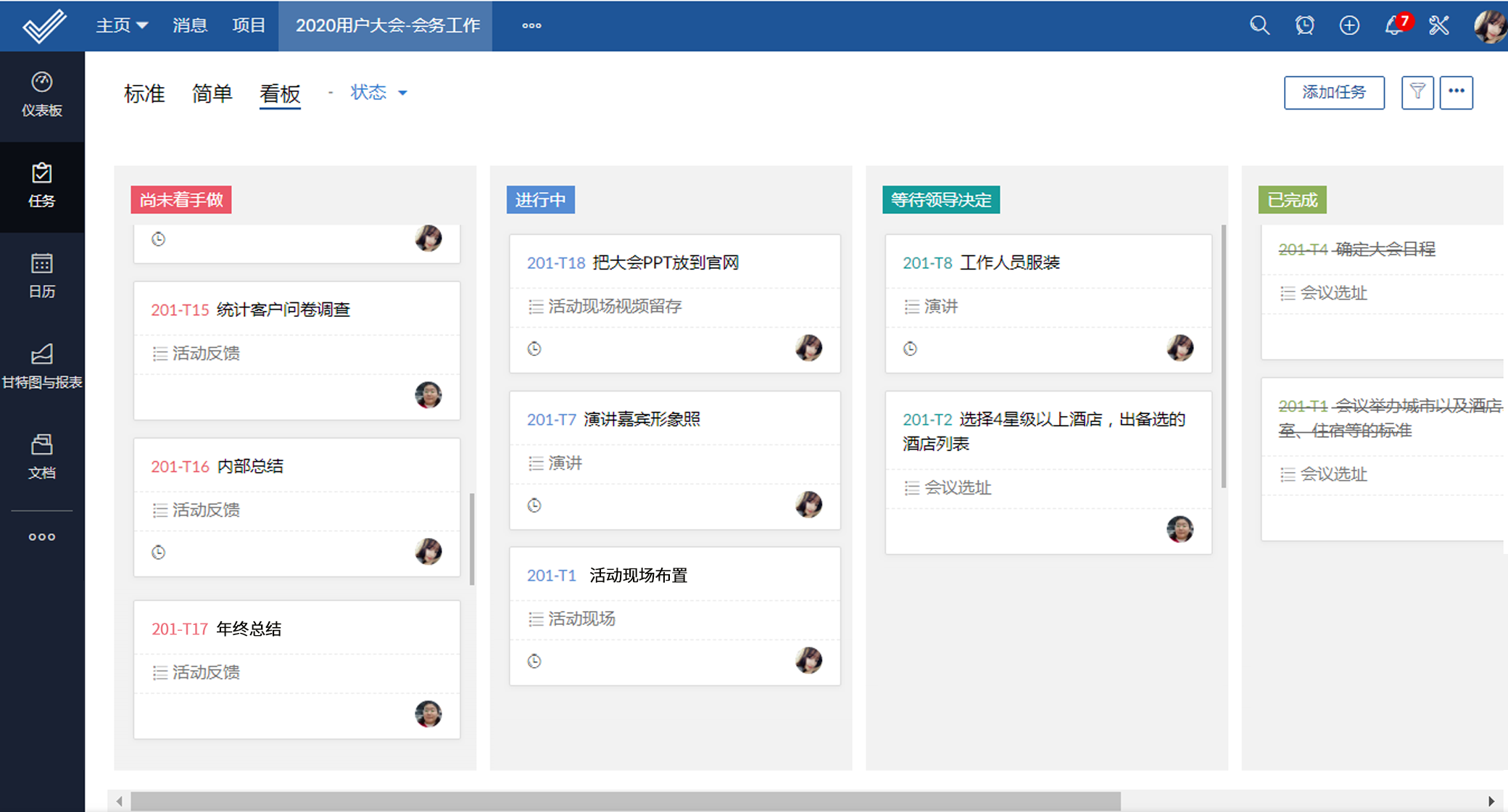The image size is (1508, 812).
Task: Switch to the 标准 view tab
Action: pos(144,94)
